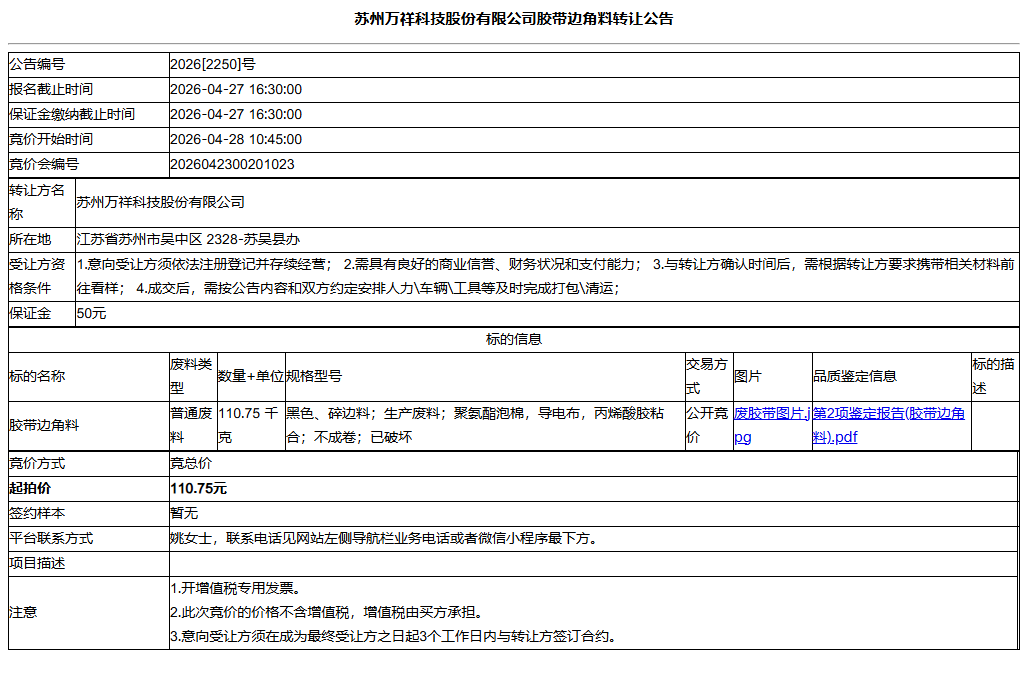
Task: Click the 标的信息 section header
Action: coord(514,339)
